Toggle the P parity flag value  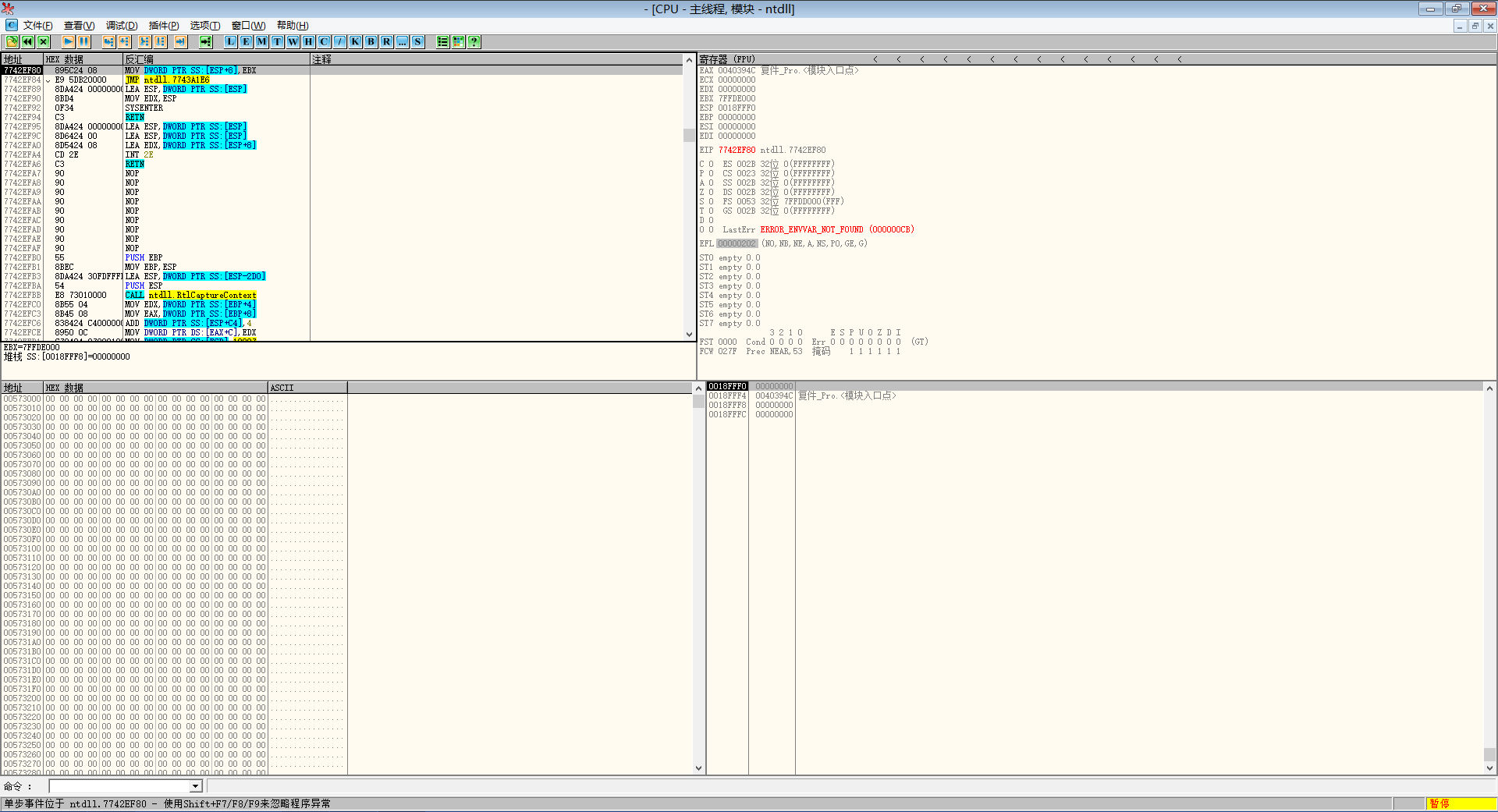tap(711, 174)
